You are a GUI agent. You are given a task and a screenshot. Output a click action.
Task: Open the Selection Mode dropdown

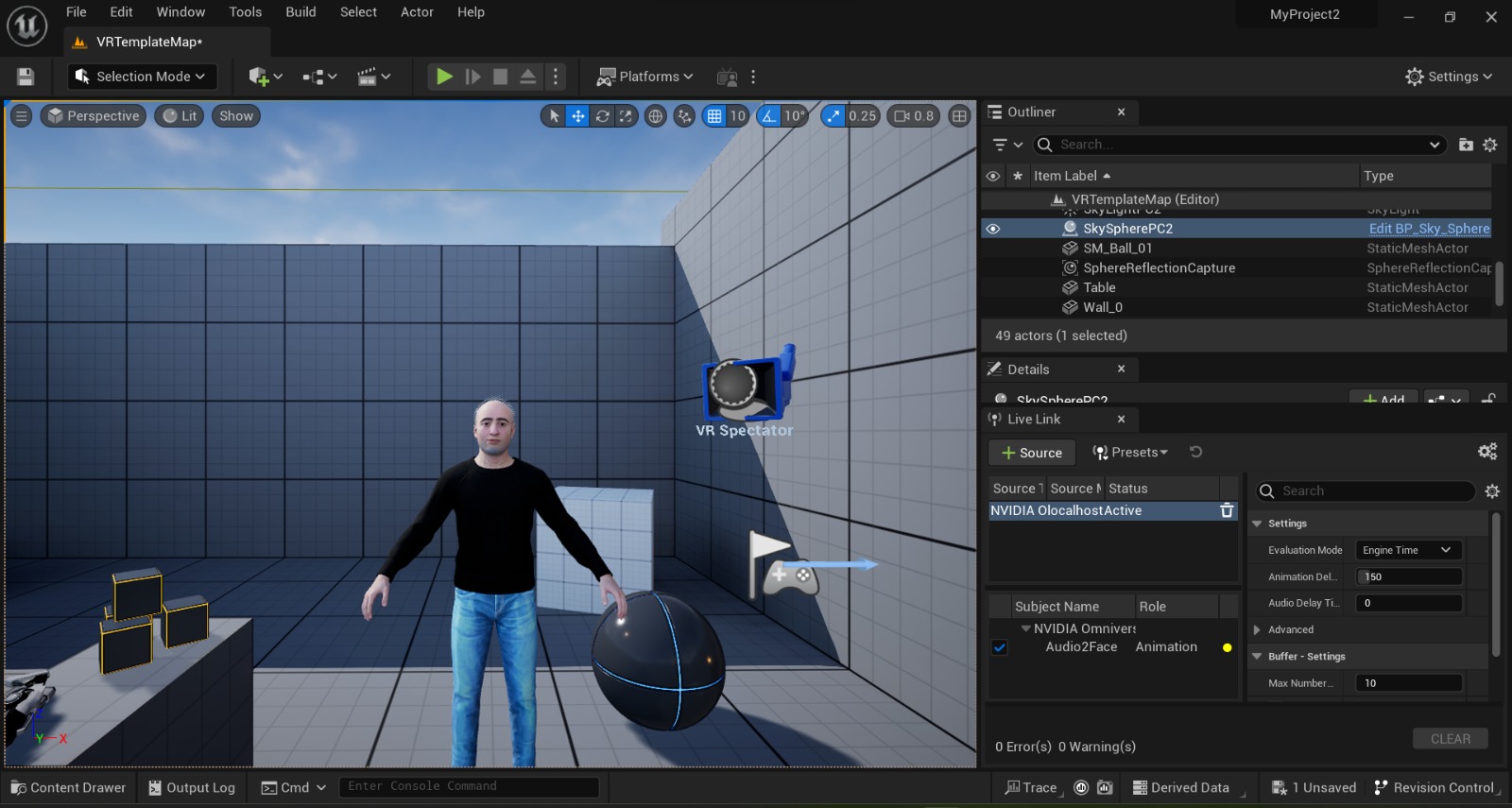(x=142, y=77)
